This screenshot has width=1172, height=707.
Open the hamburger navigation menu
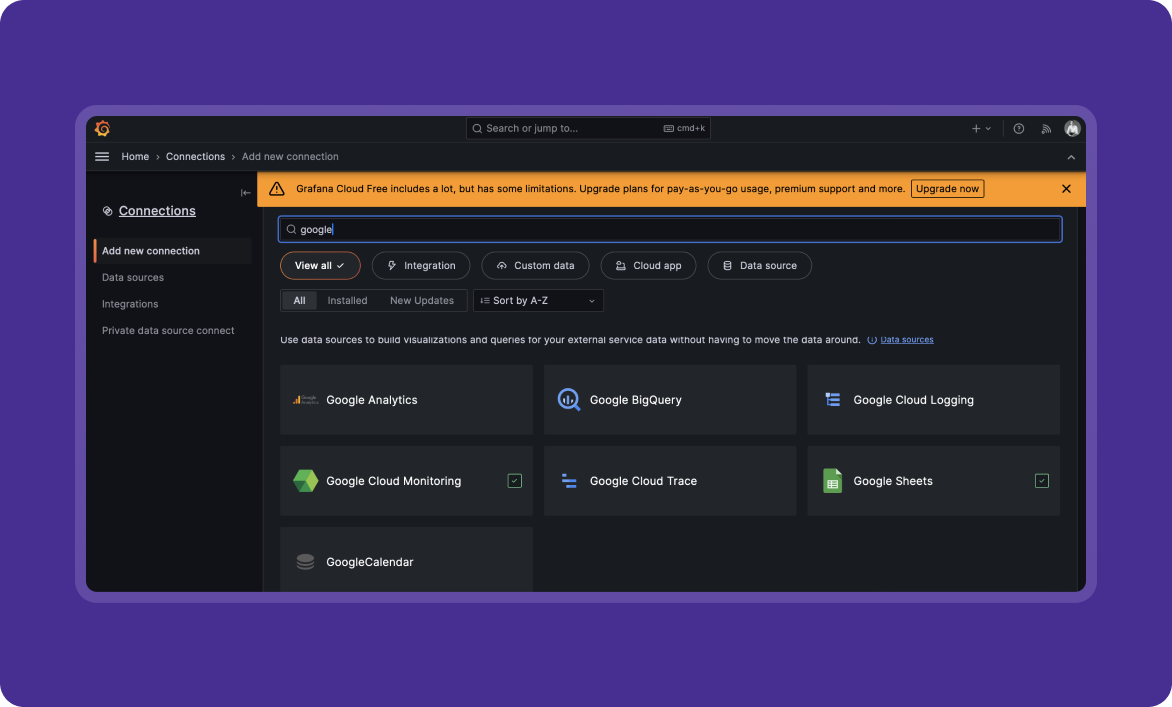[102, 157]
